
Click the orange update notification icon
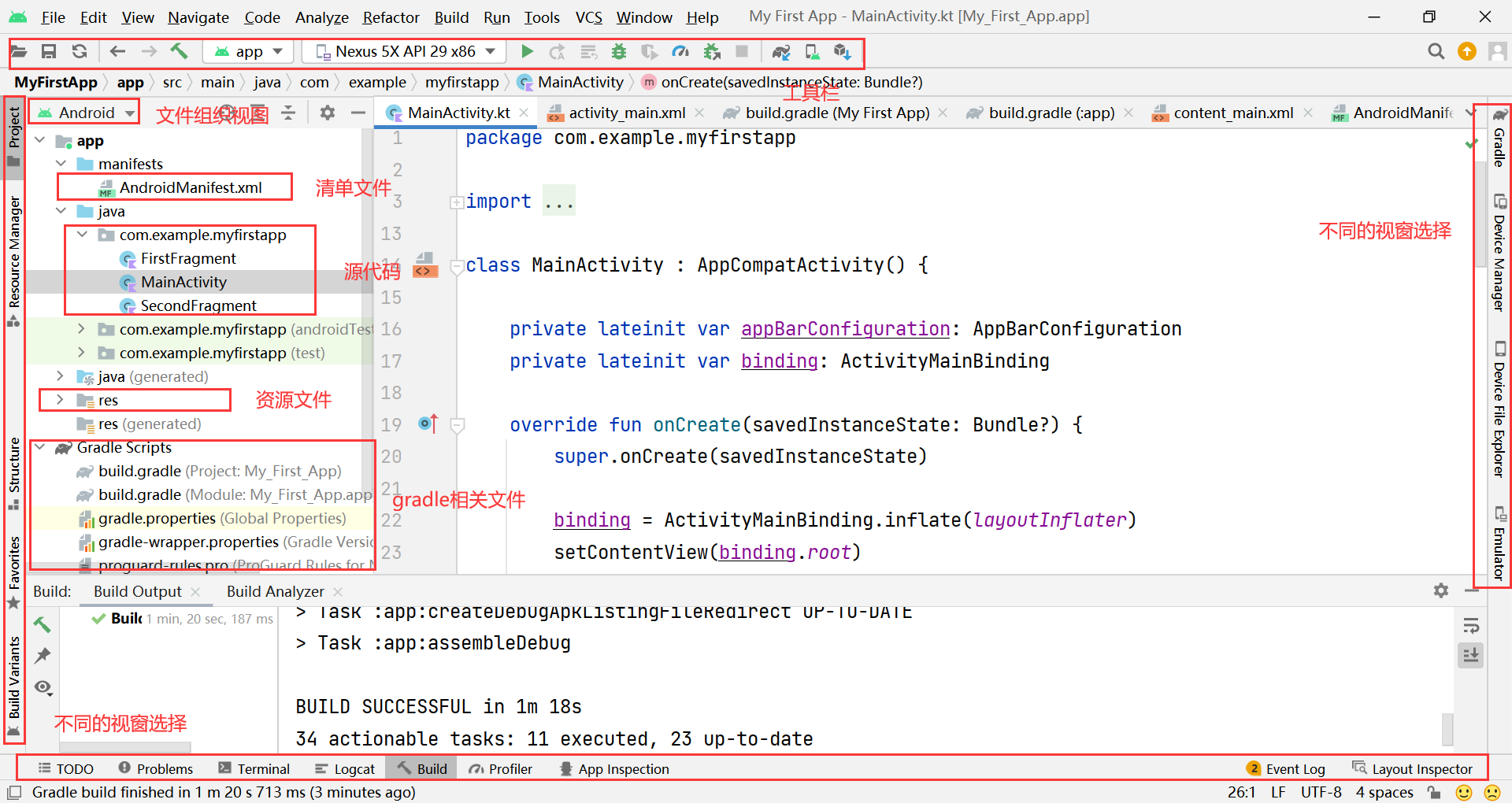click(x=1467, y=51)
